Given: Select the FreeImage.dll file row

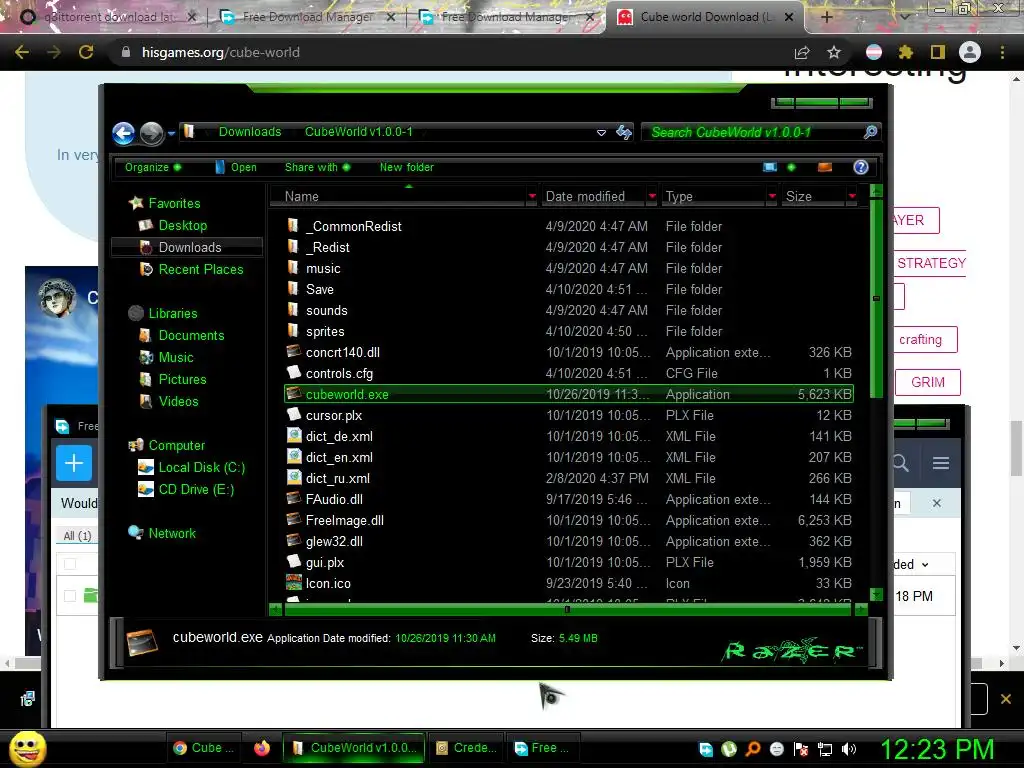Looking at the screenshot, I should pyautogui.click(x=569, y=520).
